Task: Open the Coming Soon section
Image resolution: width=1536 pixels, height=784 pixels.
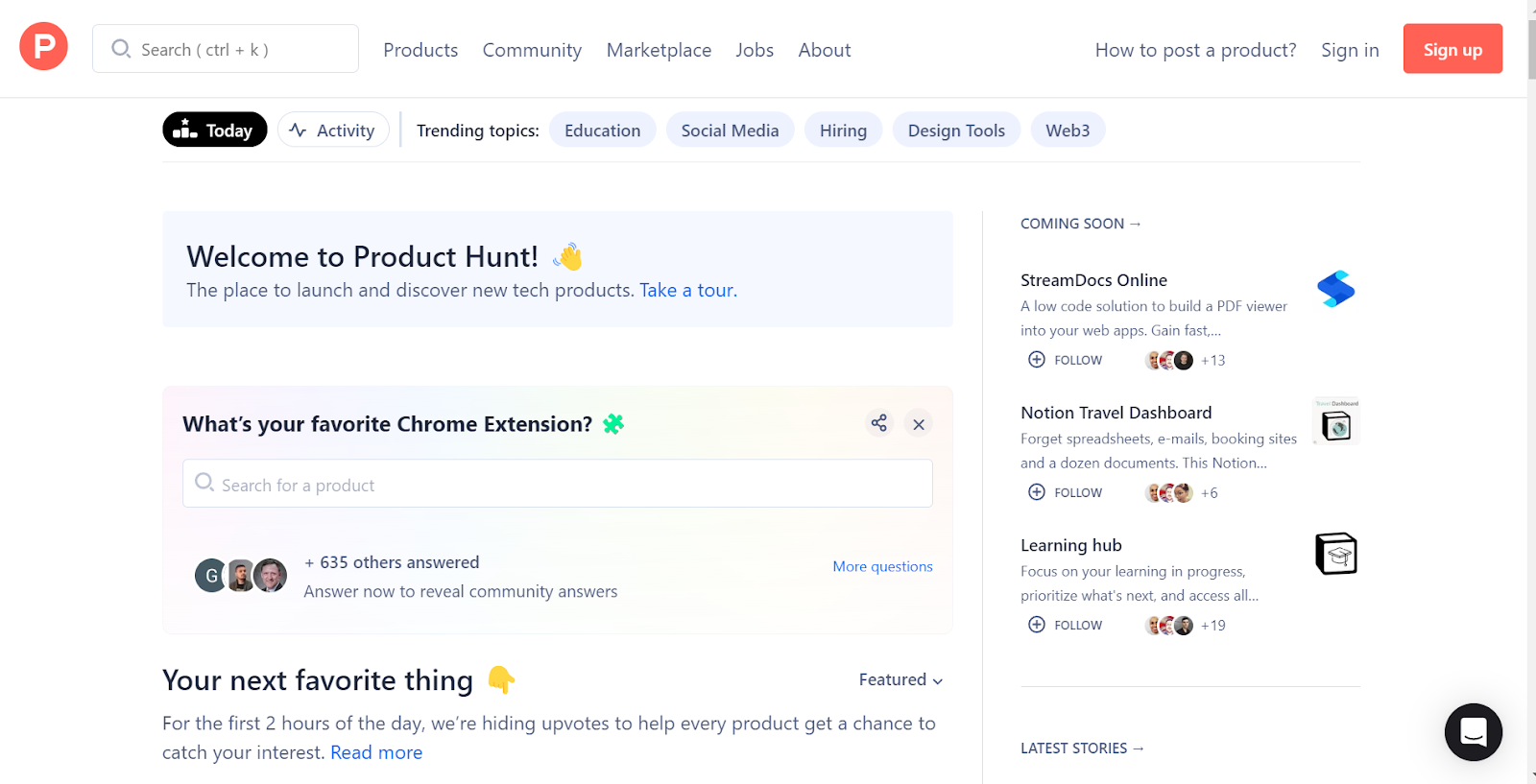Action: click(1081, 224)
